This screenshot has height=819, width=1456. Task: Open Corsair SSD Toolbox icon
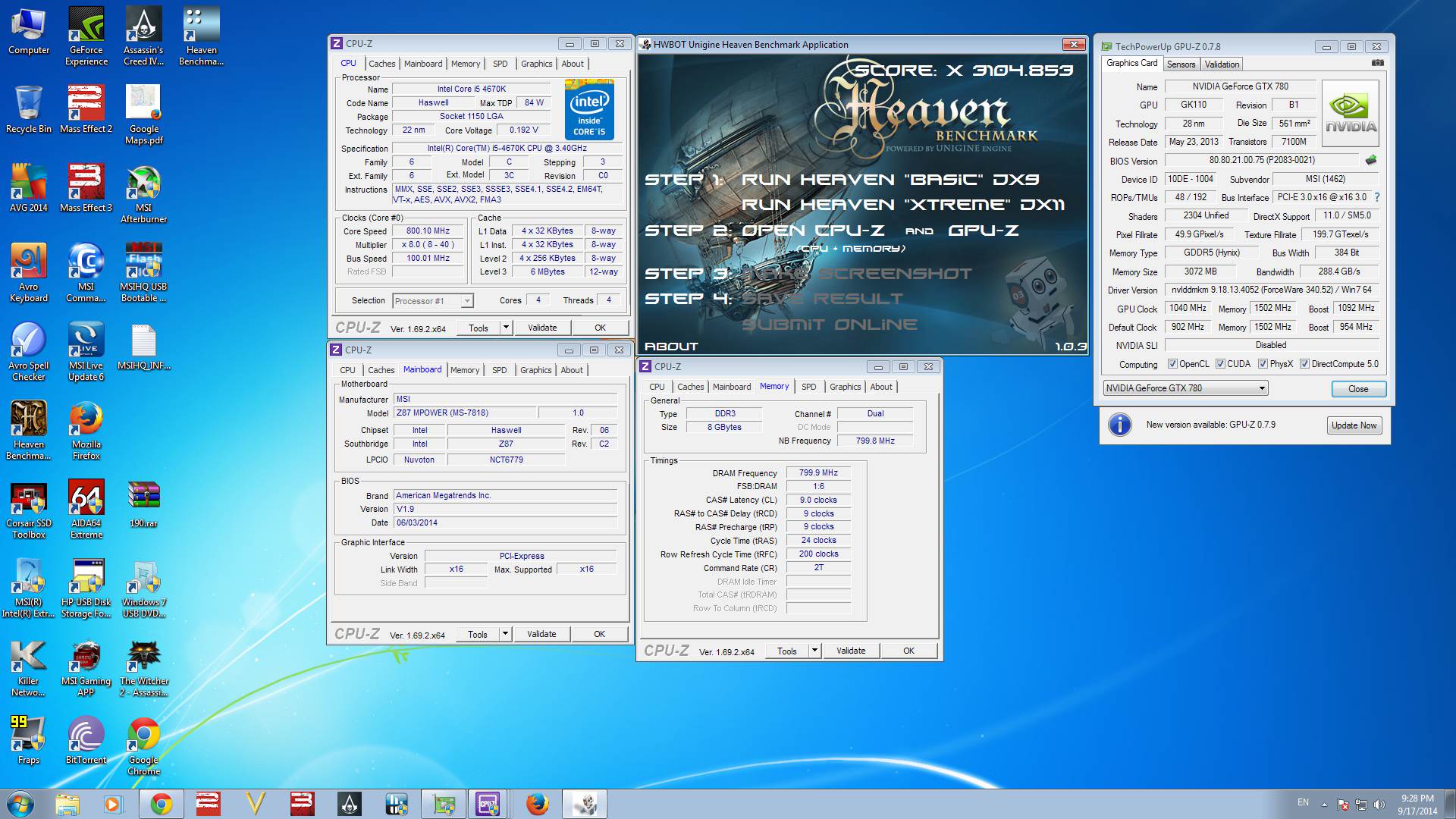tap(29, 510)
